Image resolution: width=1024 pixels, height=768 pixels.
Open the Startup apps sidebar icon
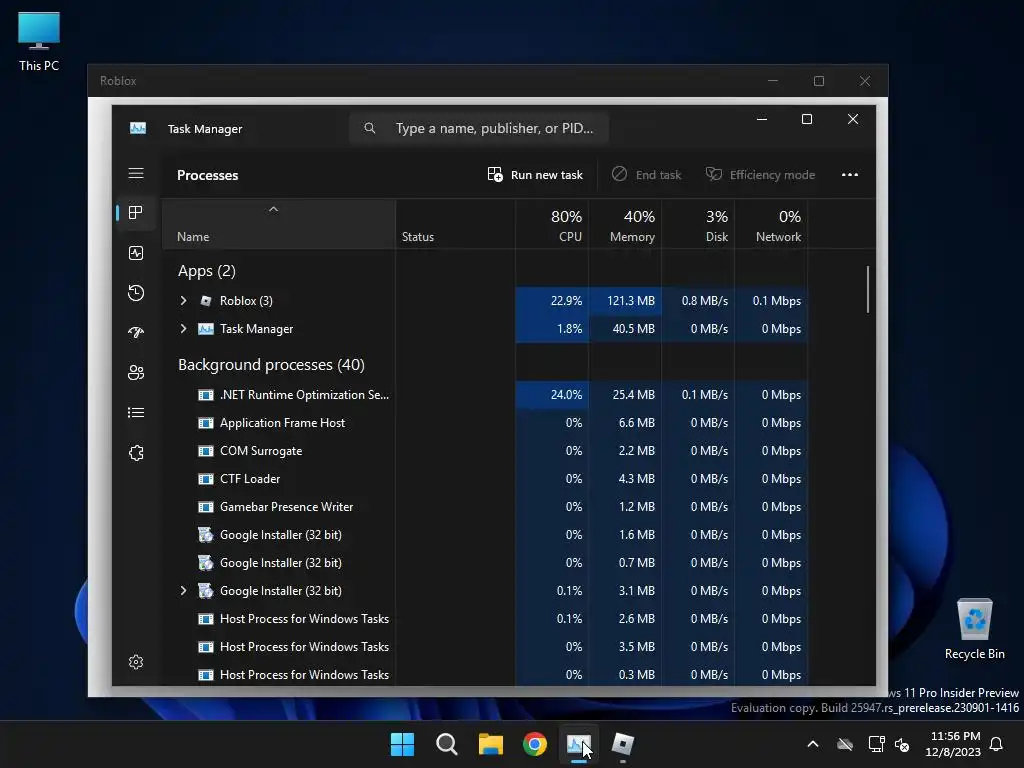136,332
